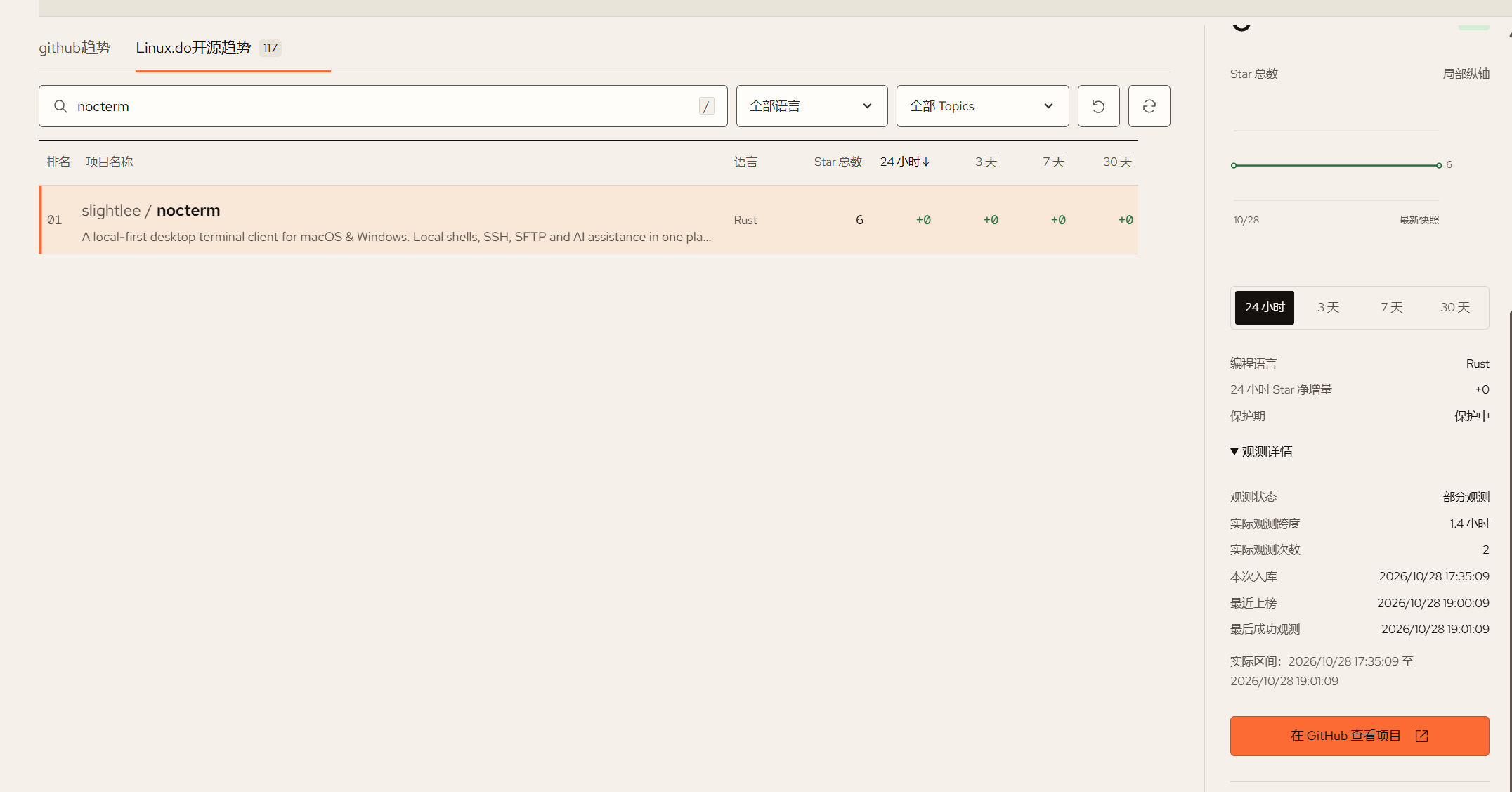Image resolution: width=1512 pixels, height=792 pixels.
Task: Toggle the 局部纵轴 chart axis option
Action: [x=1466, y=74]
